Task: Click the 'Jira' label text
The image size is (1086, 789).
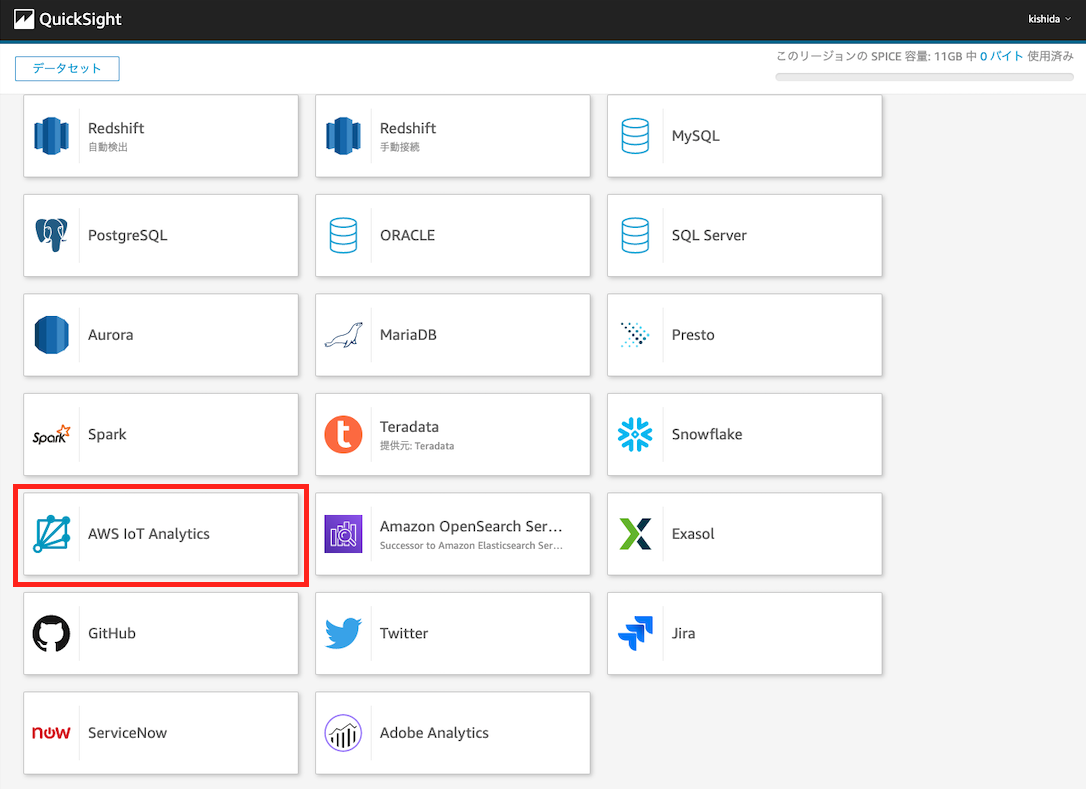Action: tap(684, 633)
